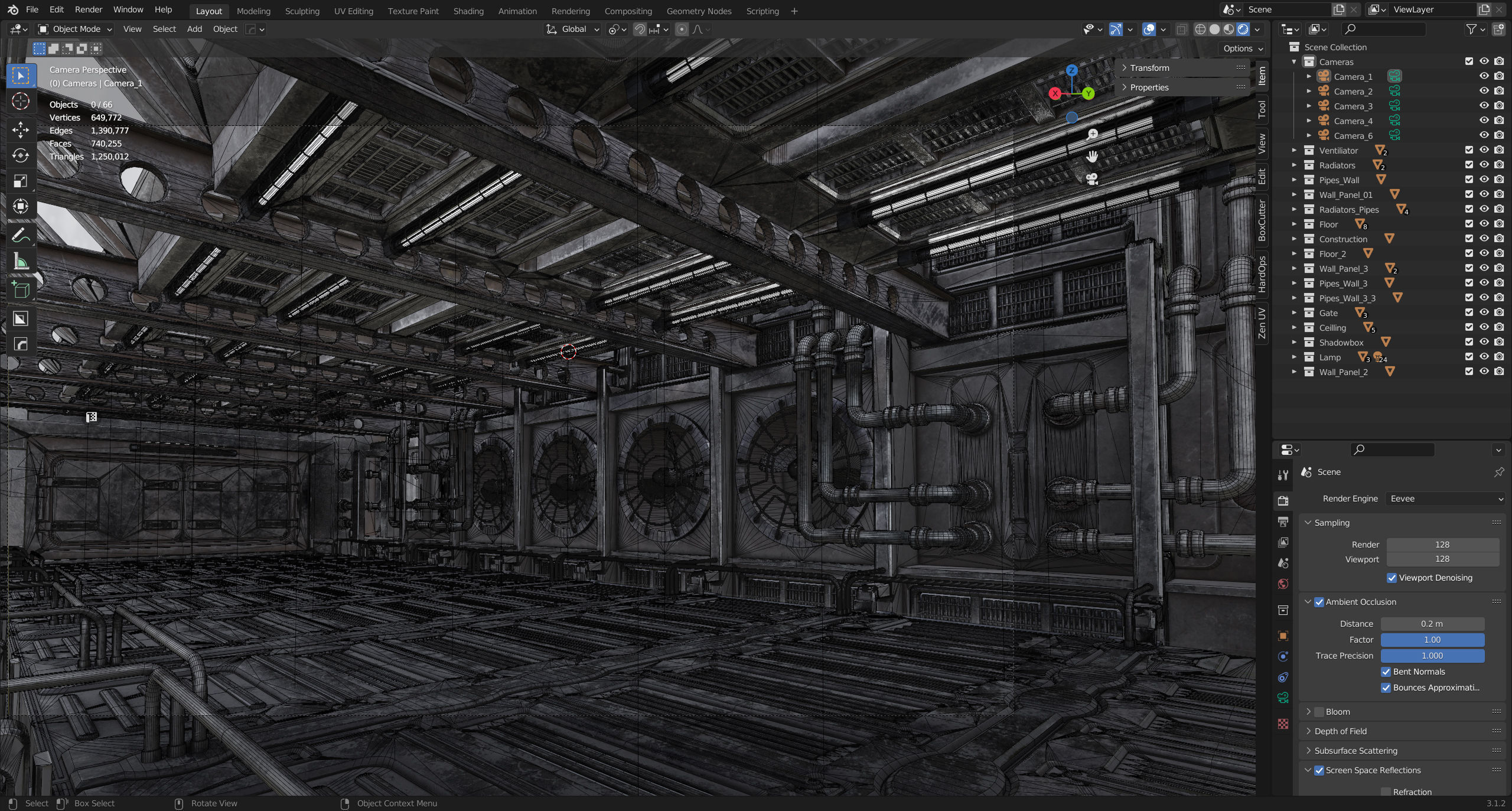Select the Rotate tool
Viewport: 1512px width, 811px height.
[21, 155]
